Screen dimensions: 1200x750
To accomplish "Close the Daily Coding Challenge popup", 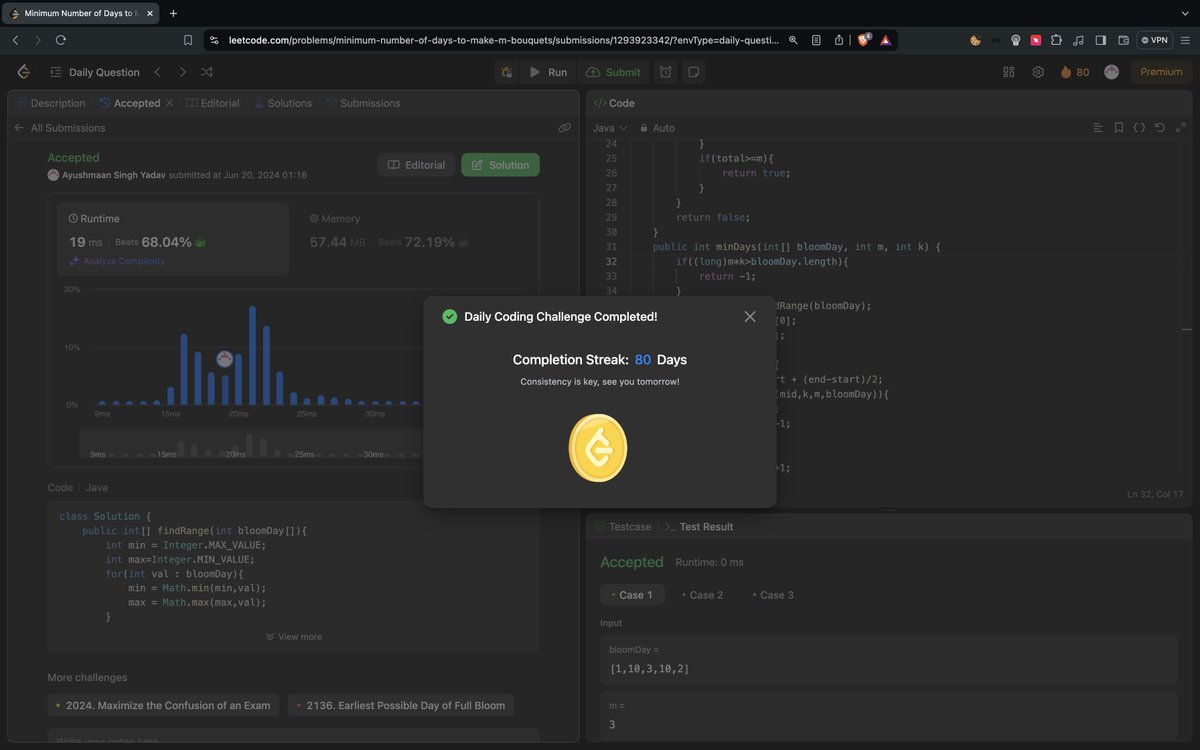I will coord(750,316).
